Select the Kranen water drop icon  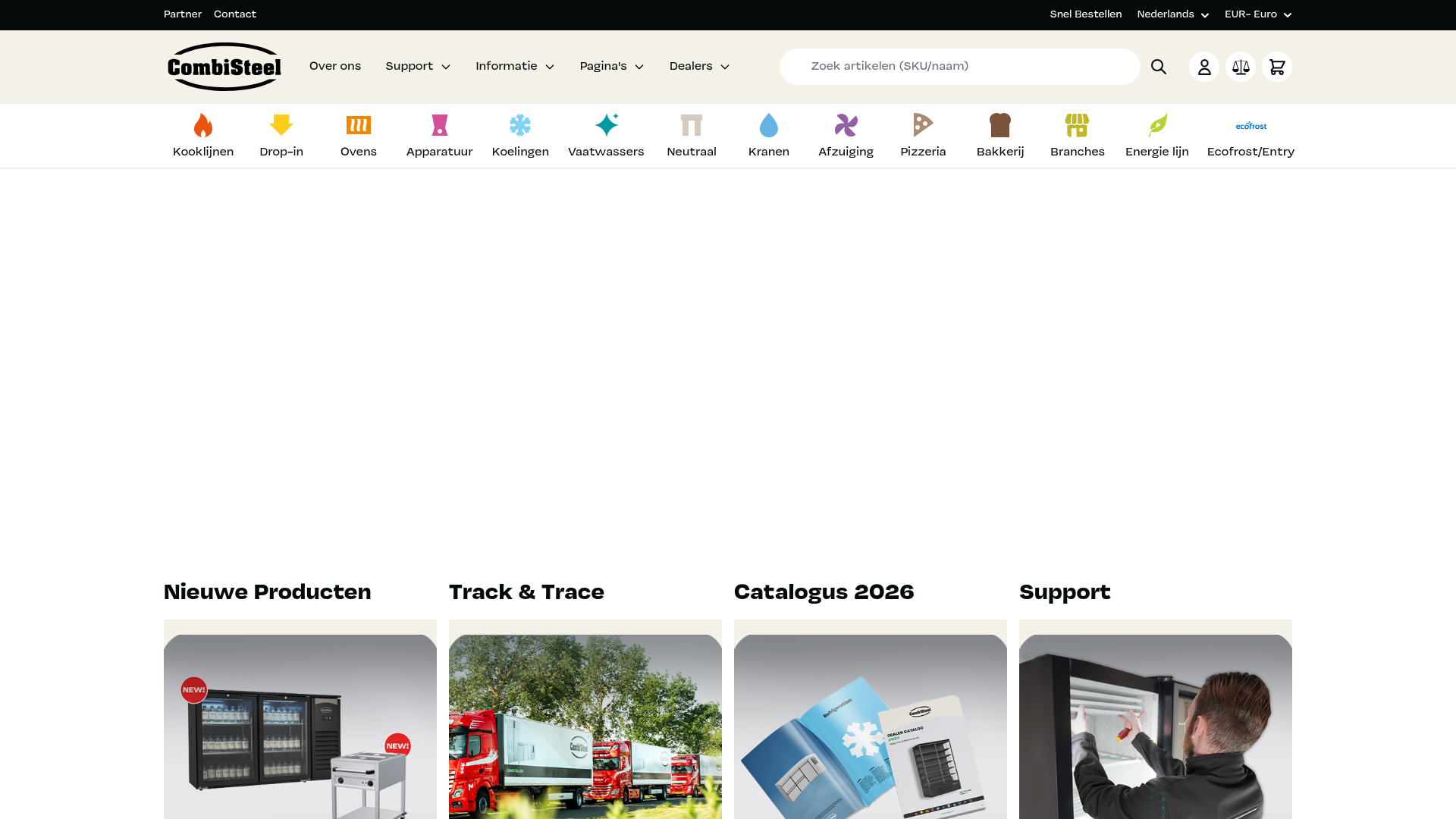769,125
